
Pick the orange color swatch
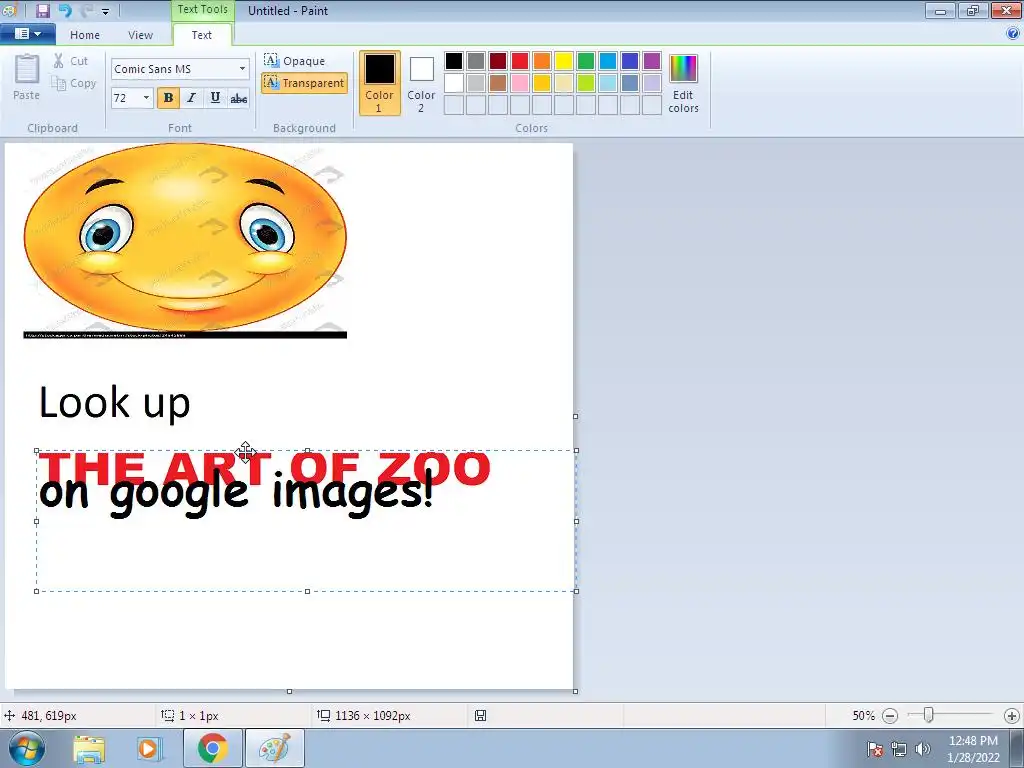[542, 61]
